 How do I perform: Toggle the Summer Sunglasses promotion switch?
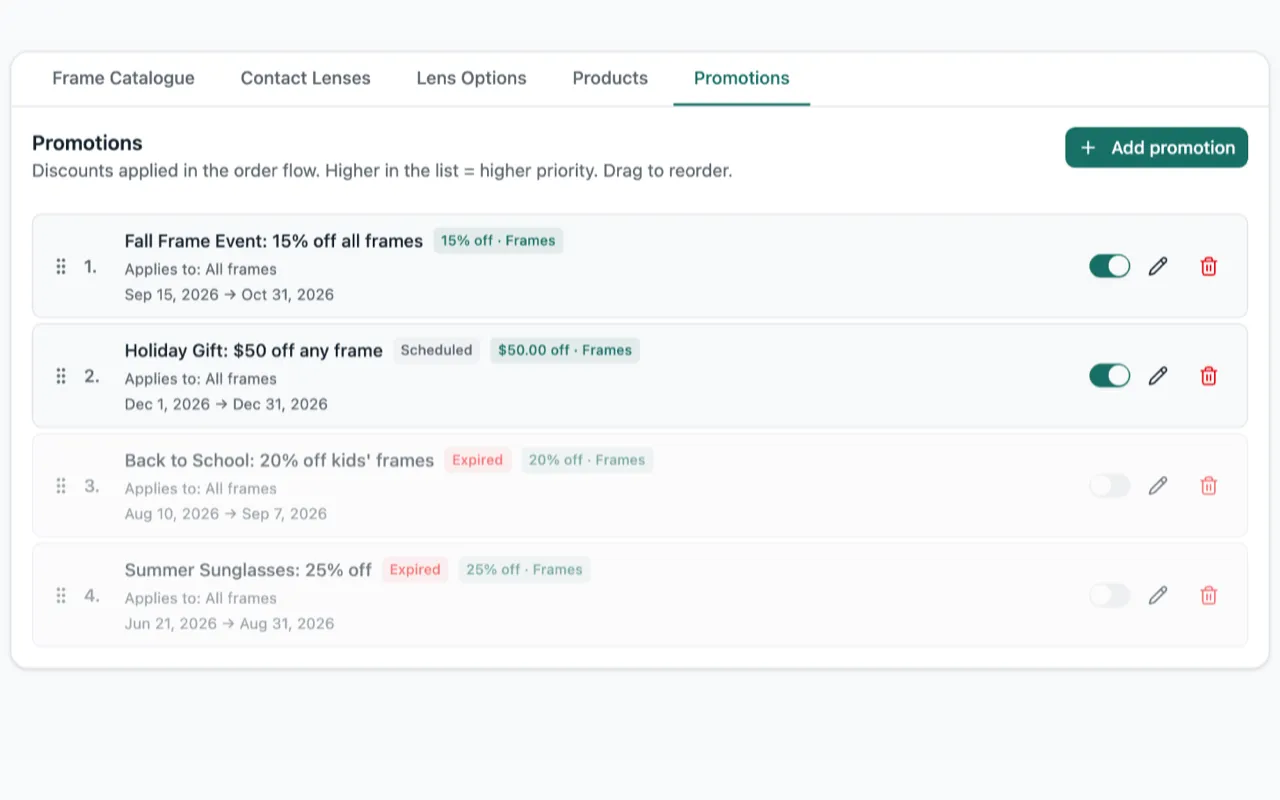coord(1110,596)
